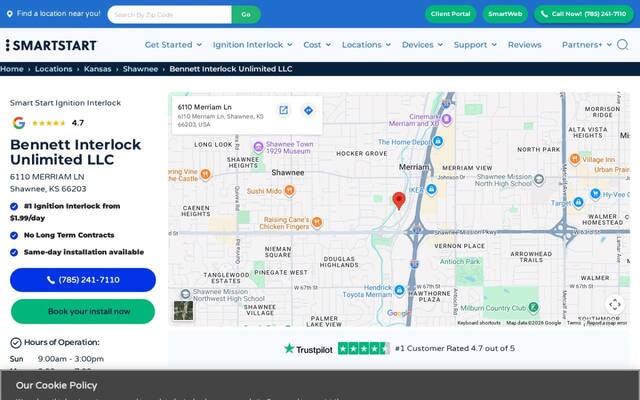Screen dimensions: 640x400
Task: Click 'Shawnee, KS 66203' address text
Action: (x=48, y=189)
